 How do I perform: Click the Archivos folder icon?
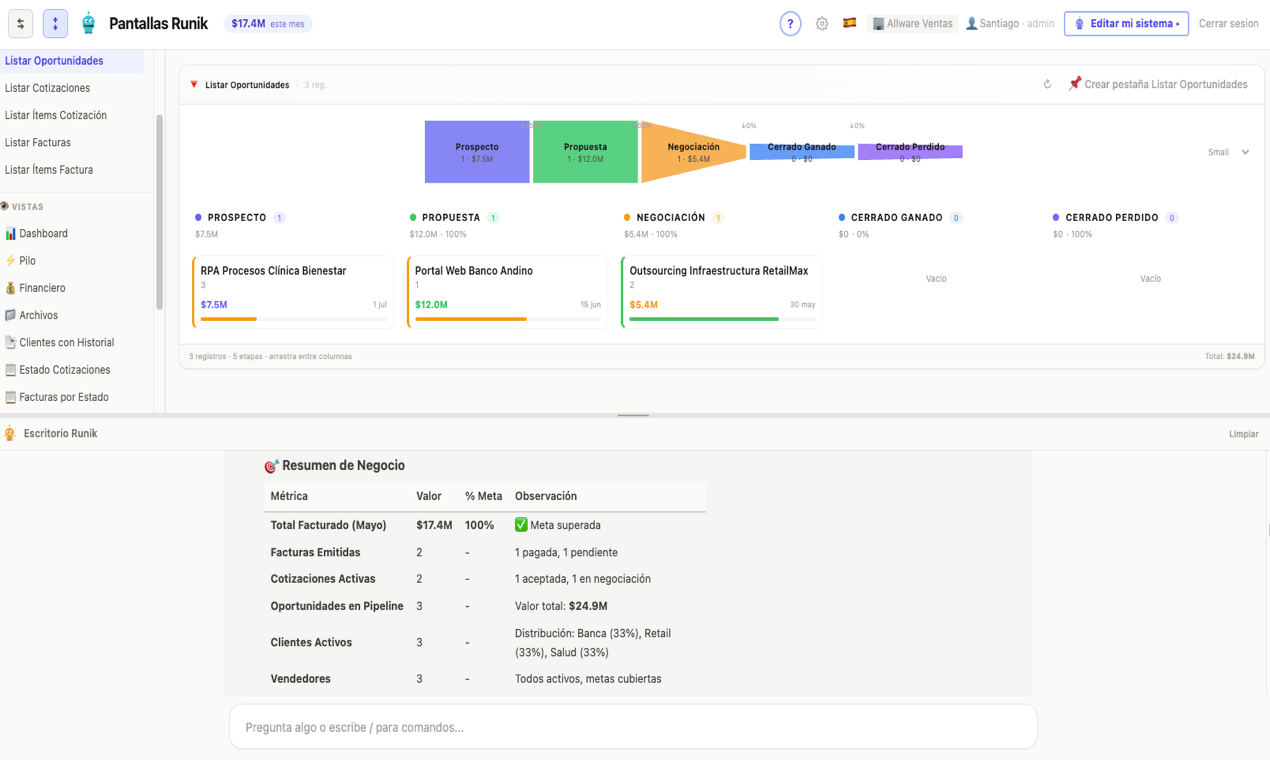tap(10, 315)
